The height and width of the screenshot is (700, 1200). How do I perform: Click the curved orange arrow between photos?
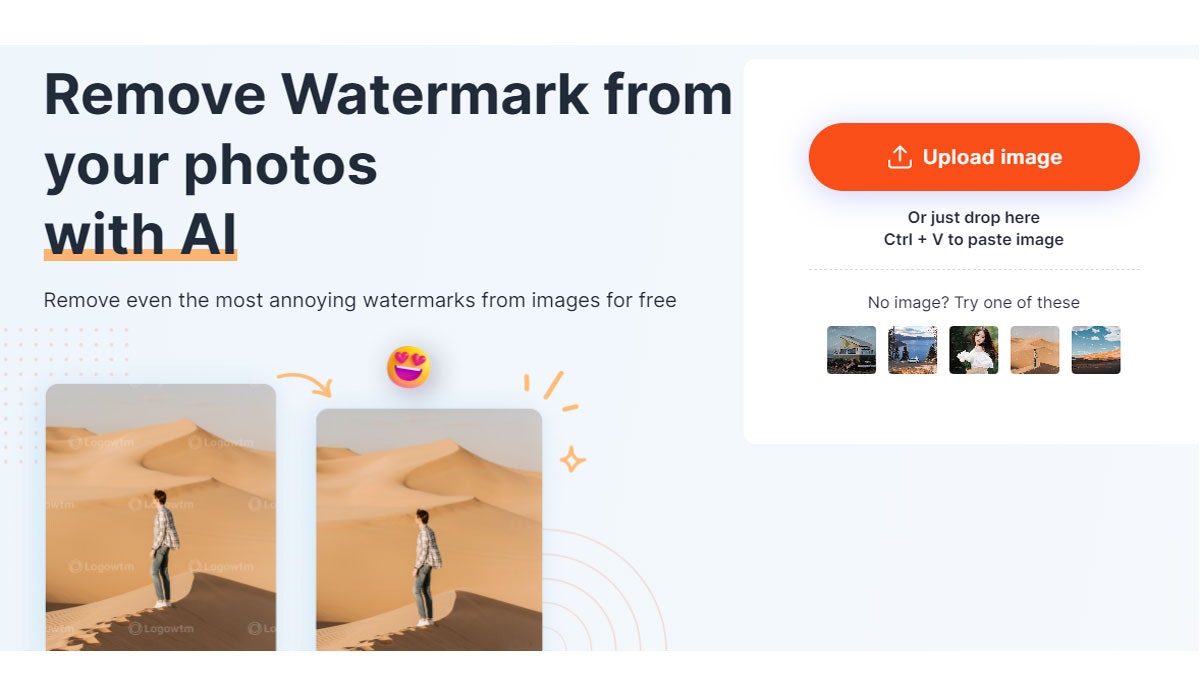pos(304,384)
